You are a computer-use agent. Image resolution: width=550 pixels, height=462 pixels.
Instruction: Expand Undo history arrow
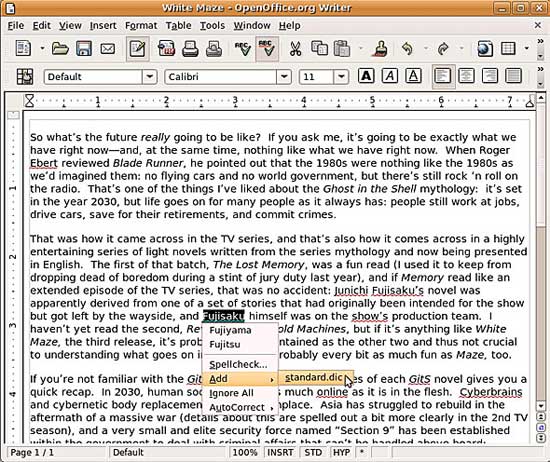[x=426, y=48]
